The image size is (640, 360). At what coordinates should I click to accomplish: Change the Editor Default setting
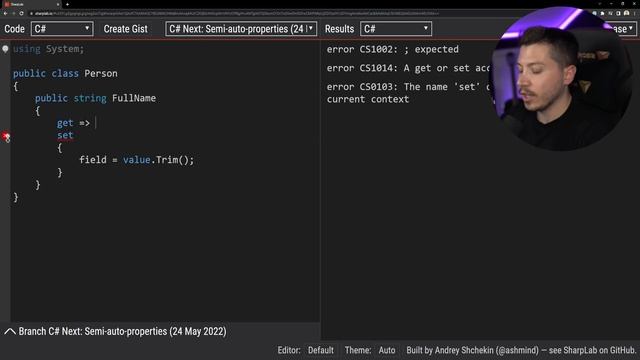320,350
